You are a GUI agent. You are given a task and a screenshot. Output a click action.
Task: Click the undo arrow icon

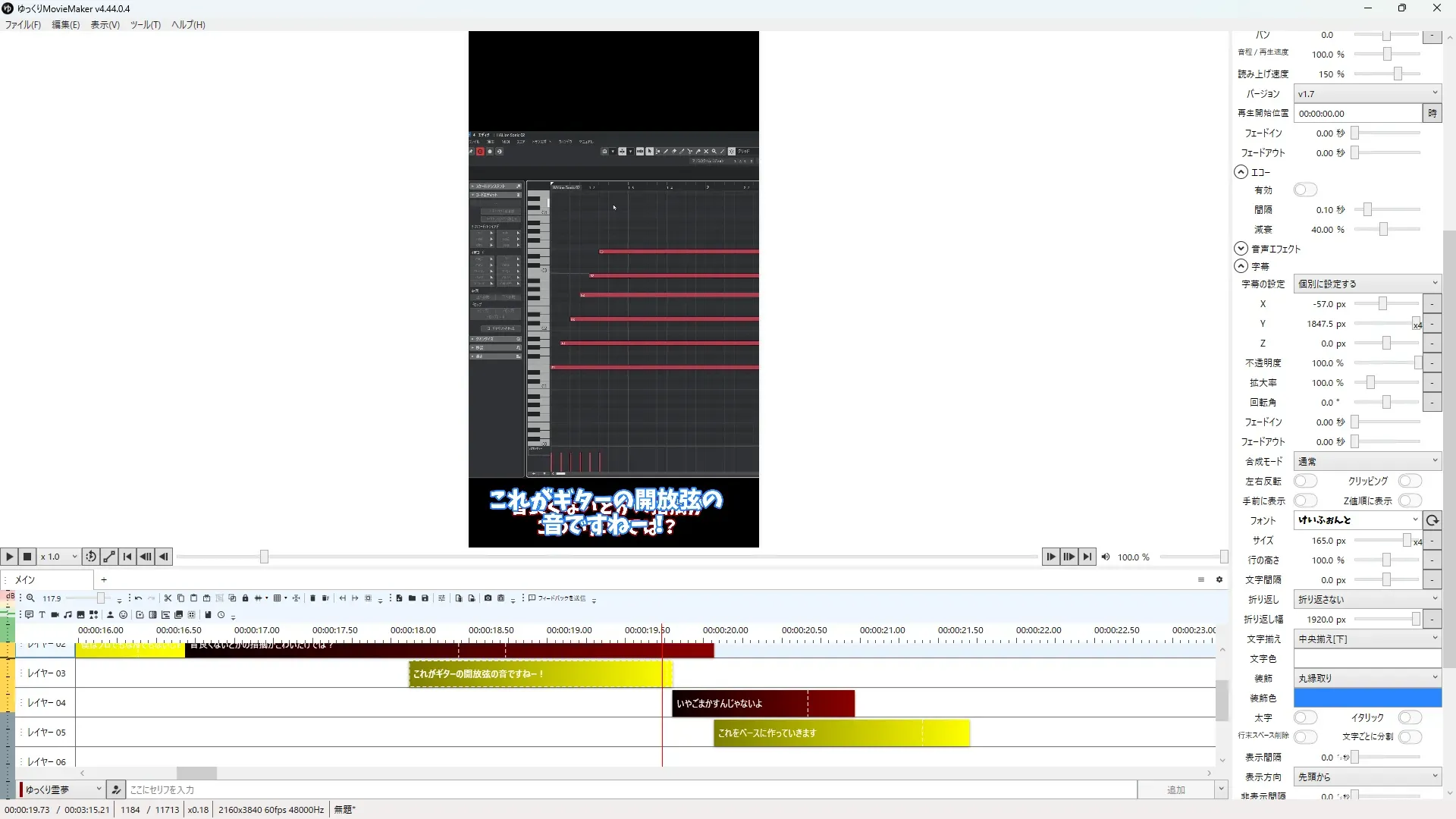pyautogui.click(x=138, y=598)
